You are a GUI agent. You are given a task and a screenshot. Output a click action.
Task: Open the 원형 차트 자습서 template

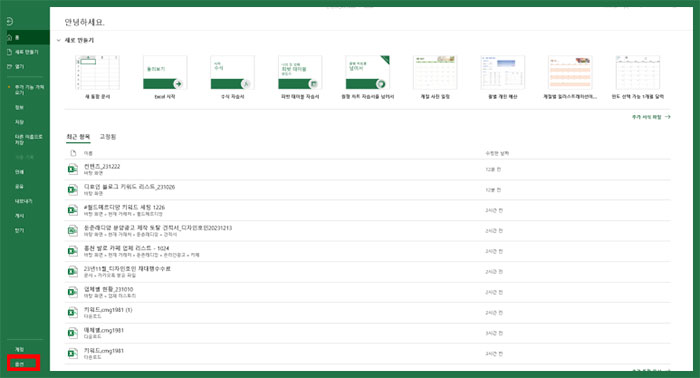coord(367,77)
